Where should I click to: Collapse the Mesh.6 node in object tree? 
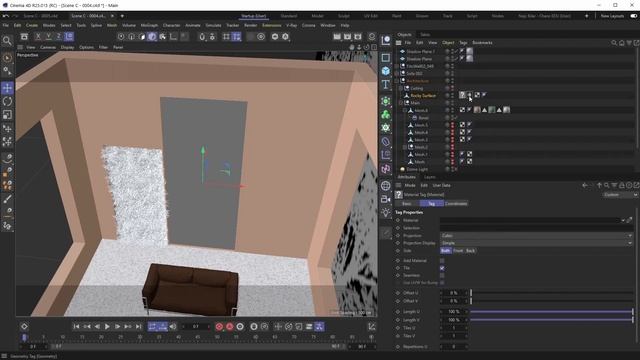(x=405, y=110)
